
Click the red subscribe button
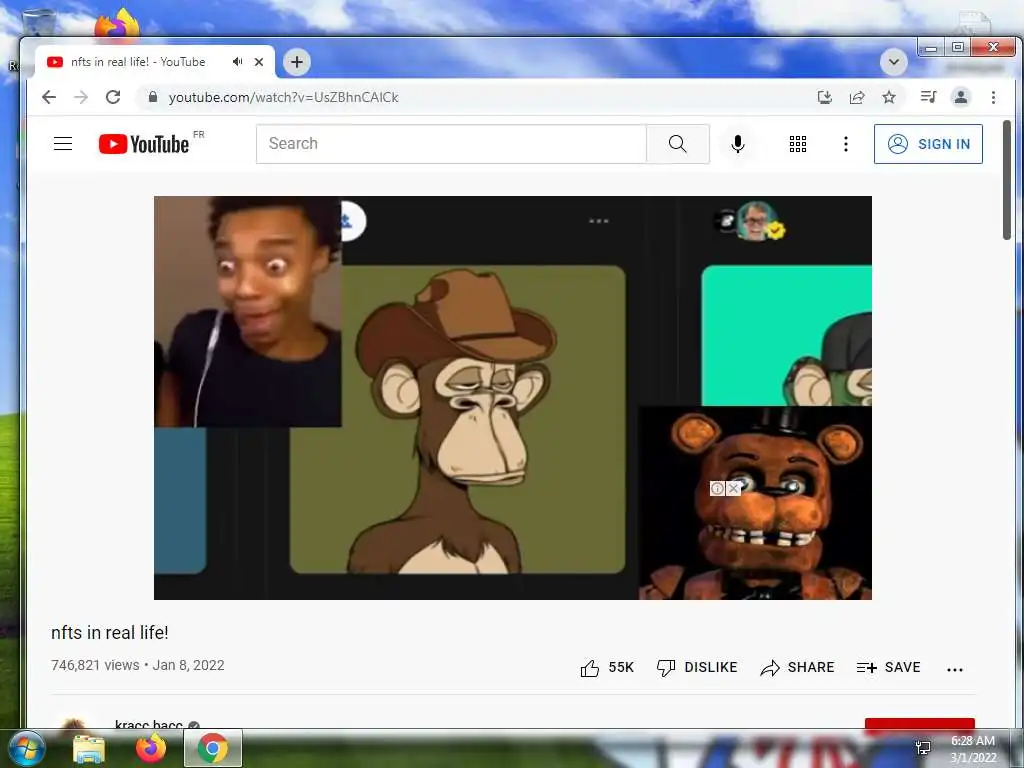pyautogui.click(x=920, y=724)
